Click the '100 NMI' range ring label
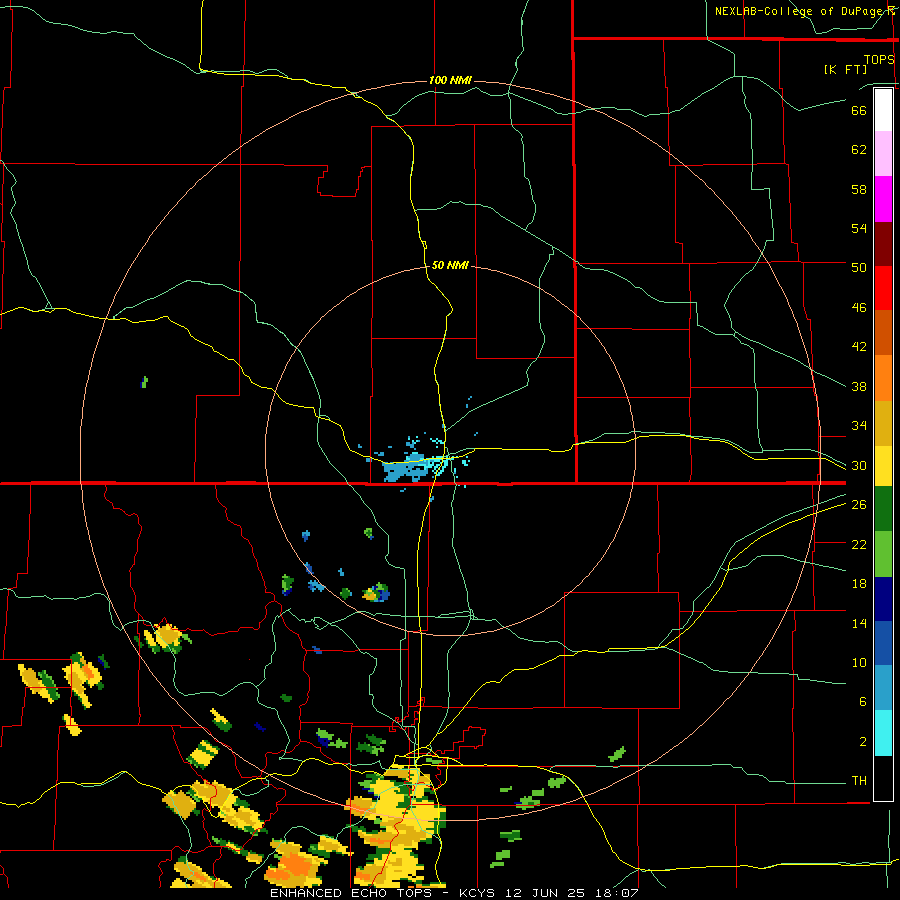The image size is (900, 900). pos(450,80)
